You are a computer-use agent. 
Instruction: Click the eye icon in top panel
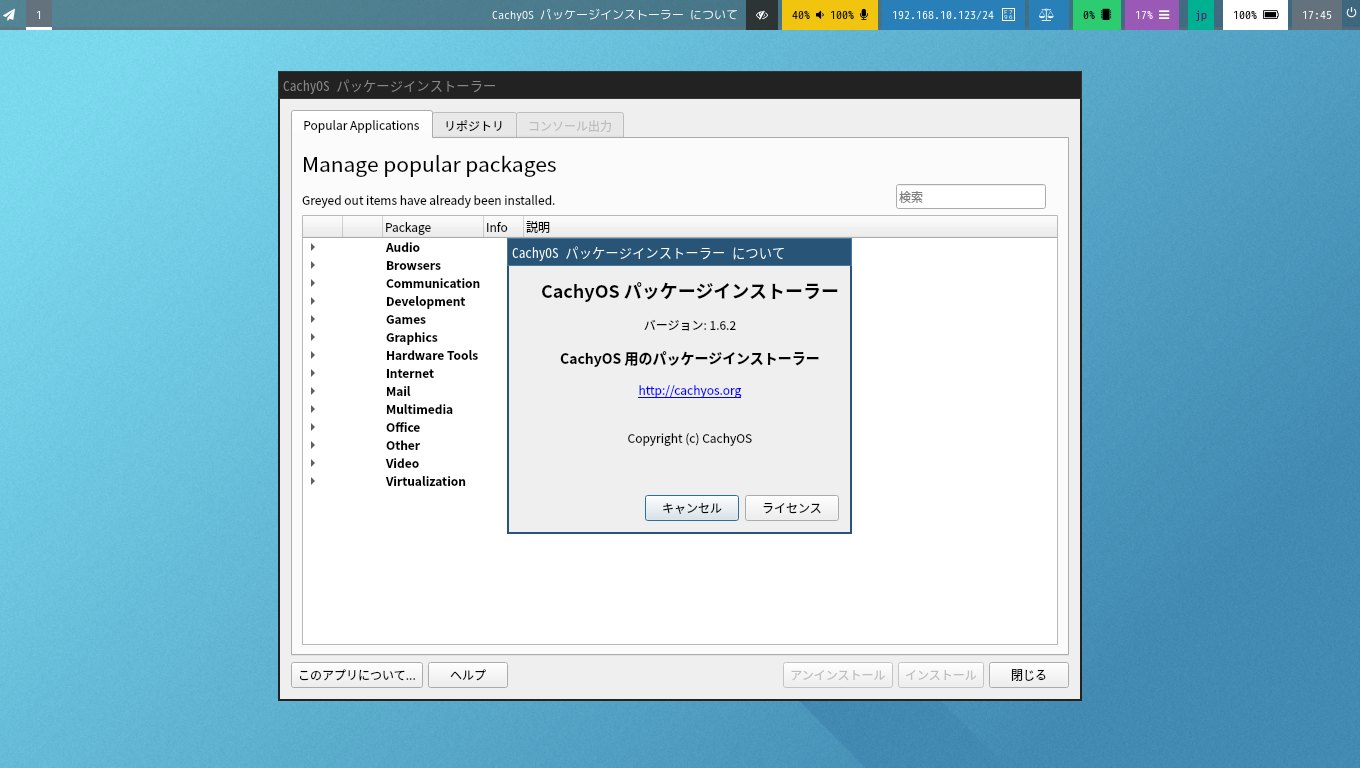point(762,15)
